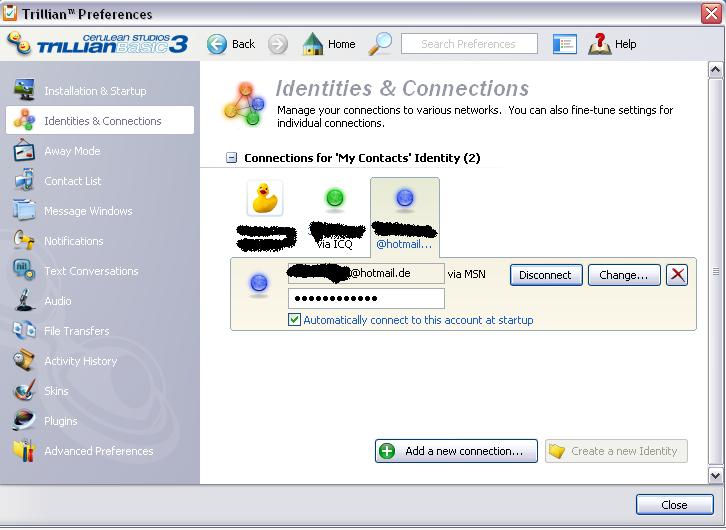The width and height of the screenshot is (726, 530).
Task: Click Add a new connection button
Action: click(457, 451)
